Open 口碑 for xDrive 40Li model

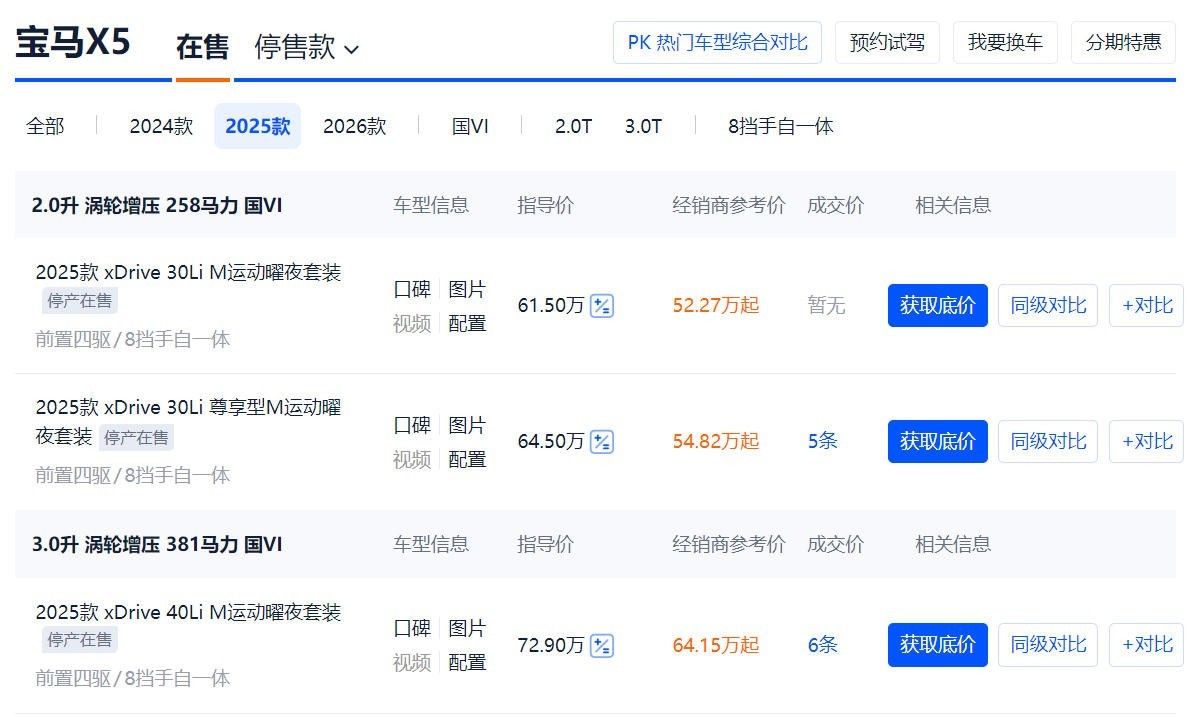tap(412, 629)
